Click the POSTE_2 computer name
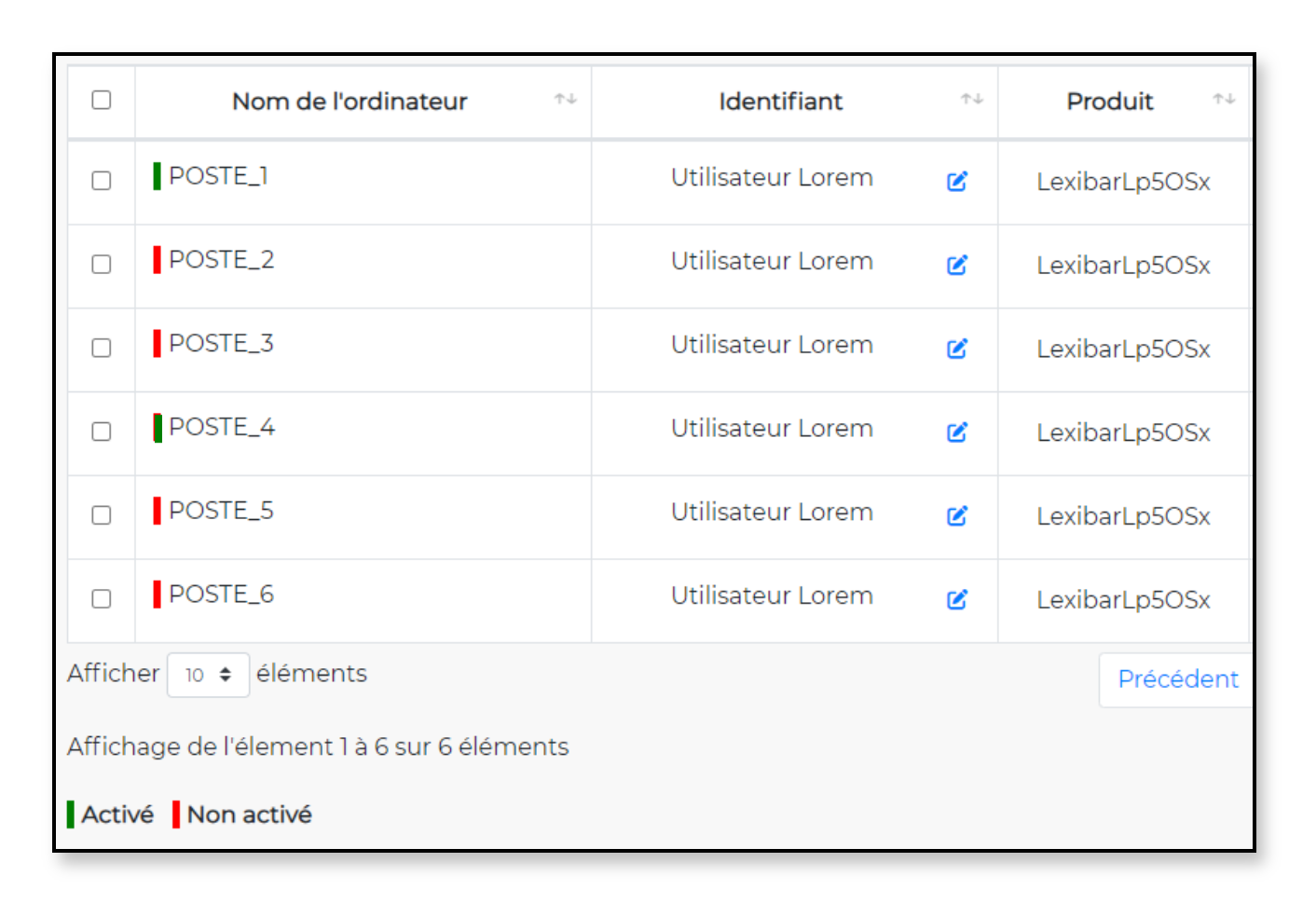 [x=222, y=260]
